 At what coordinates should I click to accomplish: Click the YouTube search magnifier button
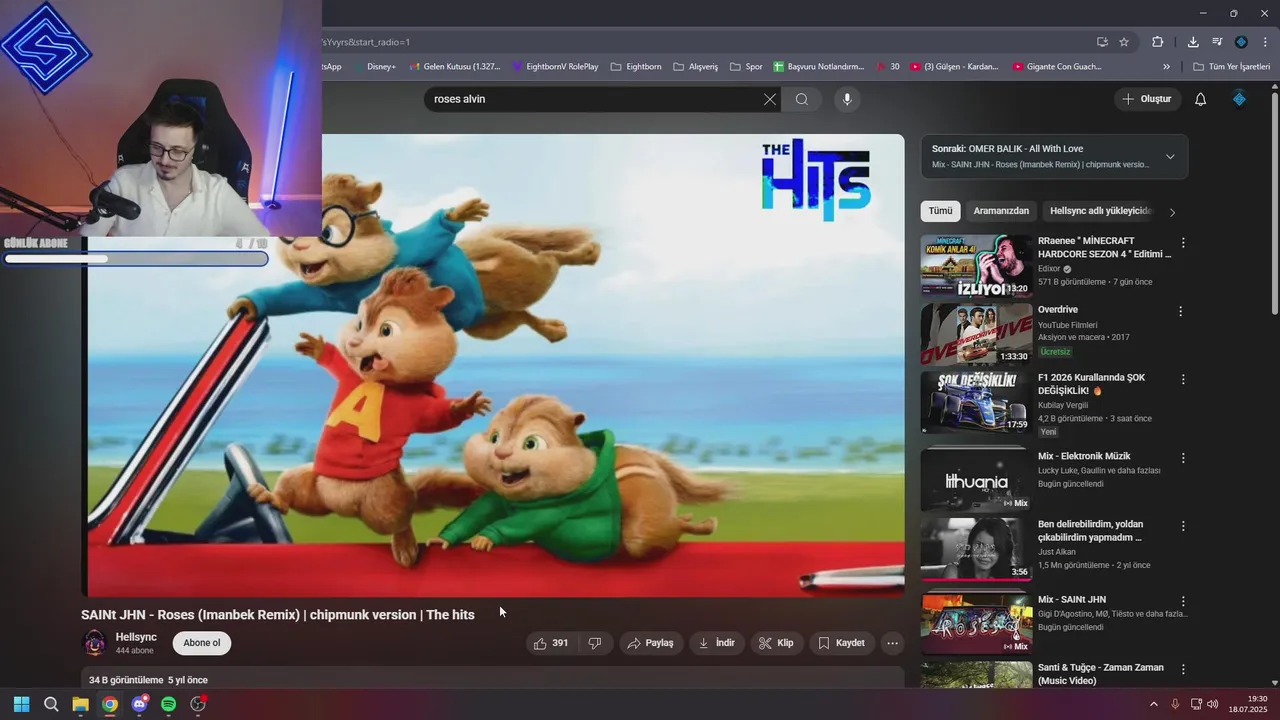click(802, 99)
